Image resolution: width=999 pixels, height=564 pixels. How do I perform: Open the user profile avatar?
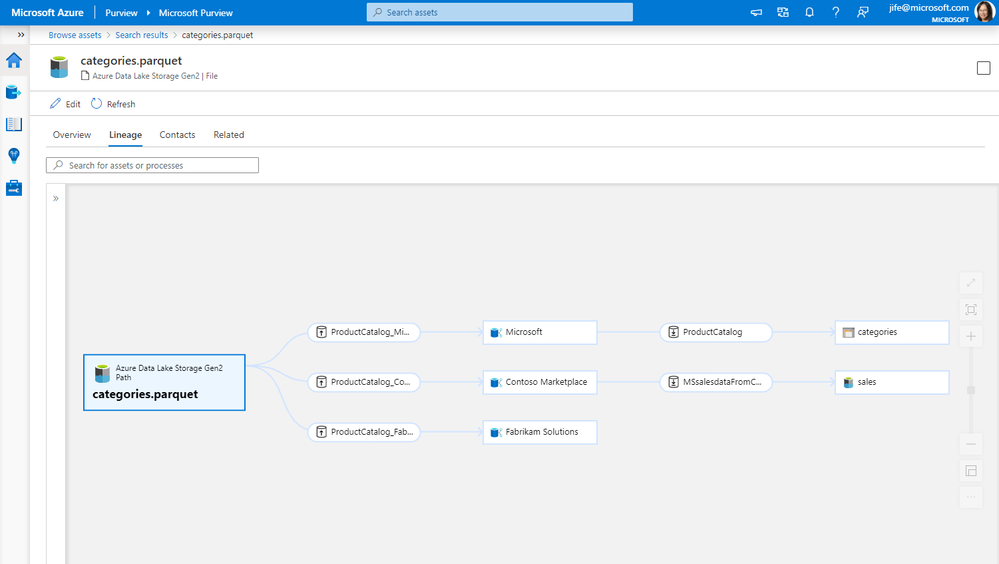pos(985,12)
